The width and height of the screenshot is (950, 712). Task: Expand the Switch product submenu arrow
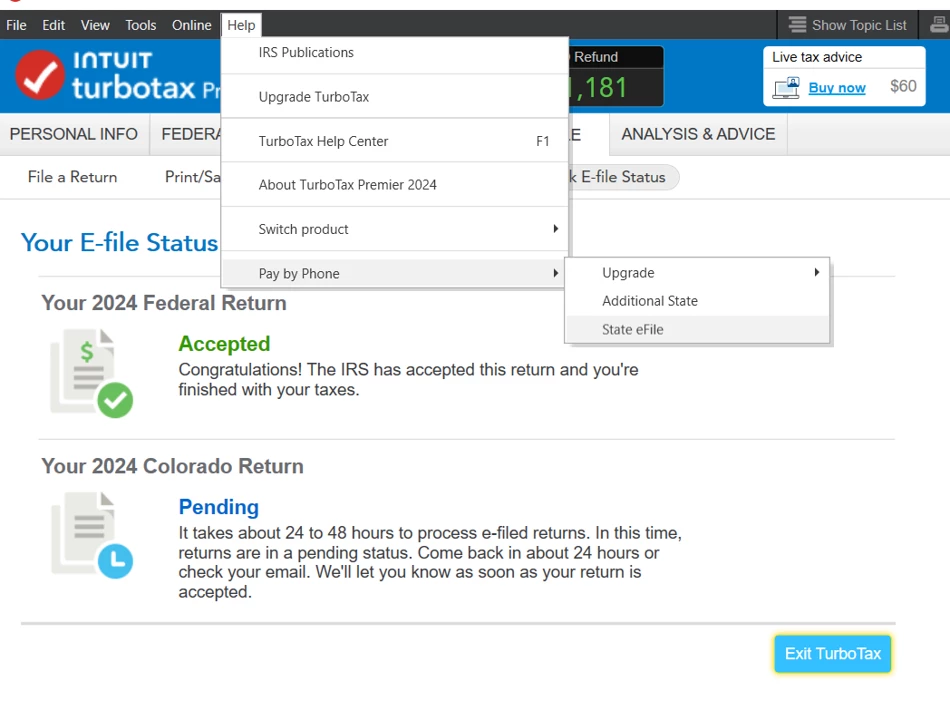tap(556, 229)
